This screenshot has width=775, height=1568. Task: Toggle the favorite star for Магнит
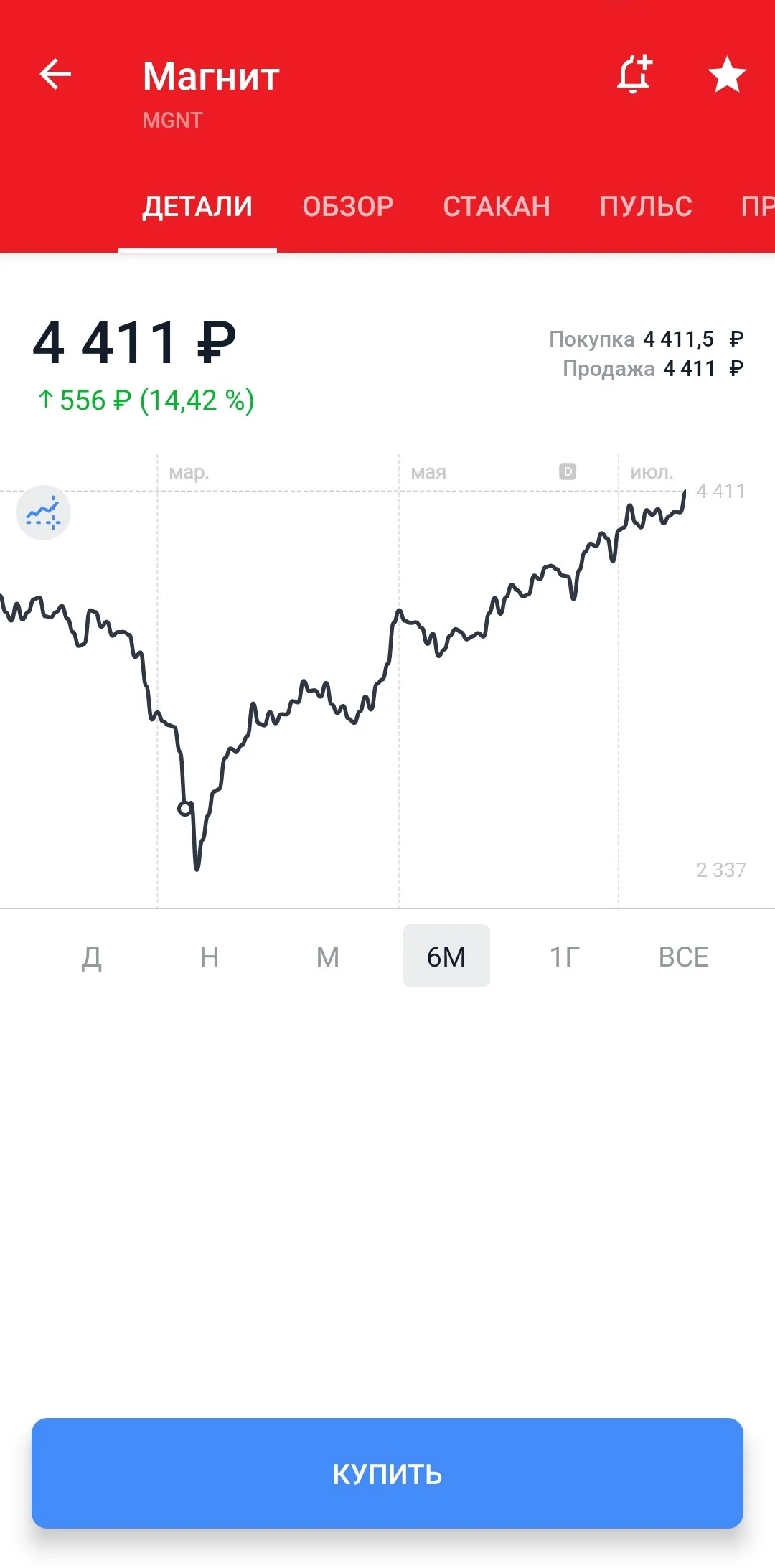pyautogui.click(x=727, y=75)
